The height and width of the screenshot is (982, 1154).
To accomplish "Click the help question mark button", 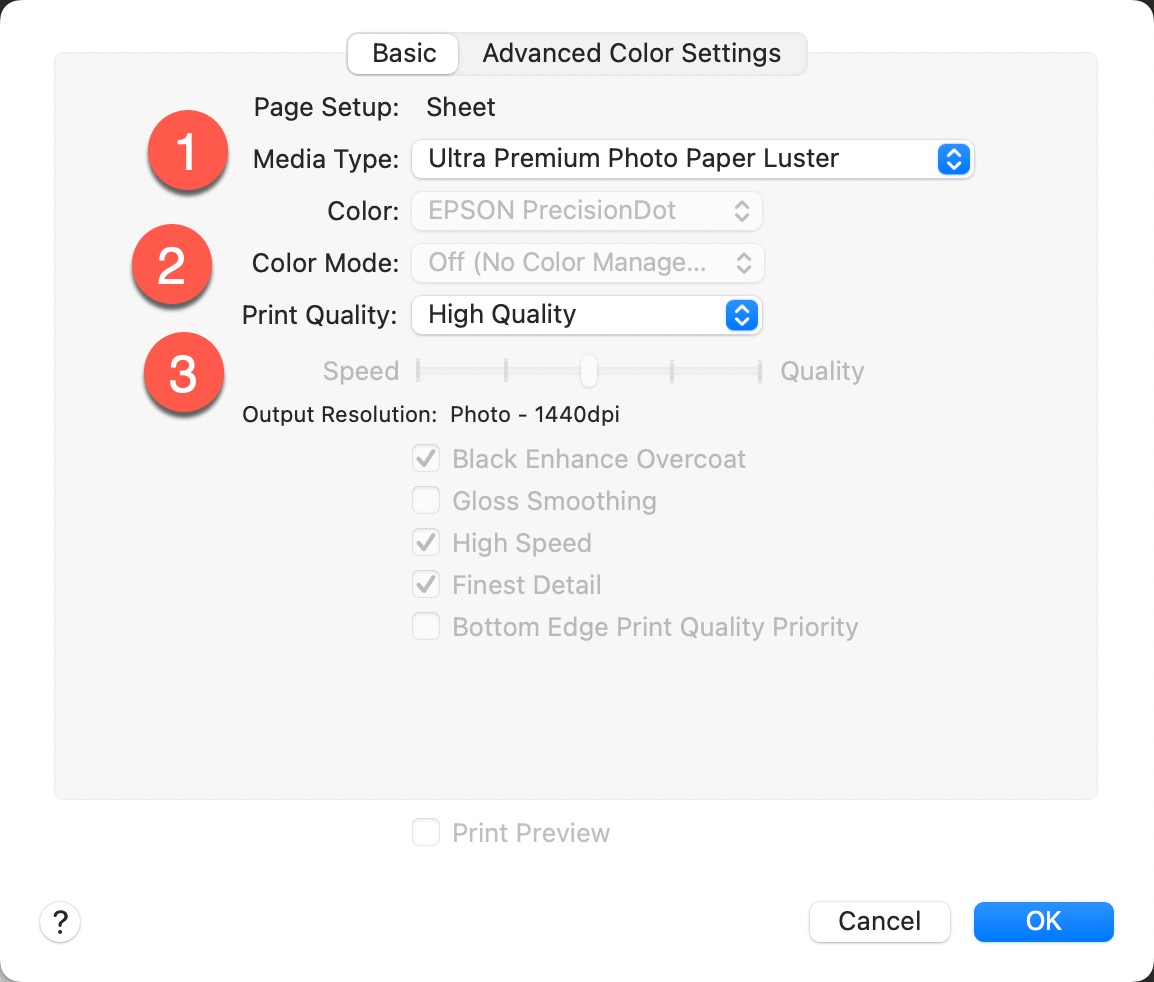I will click(x=60, y=921).
